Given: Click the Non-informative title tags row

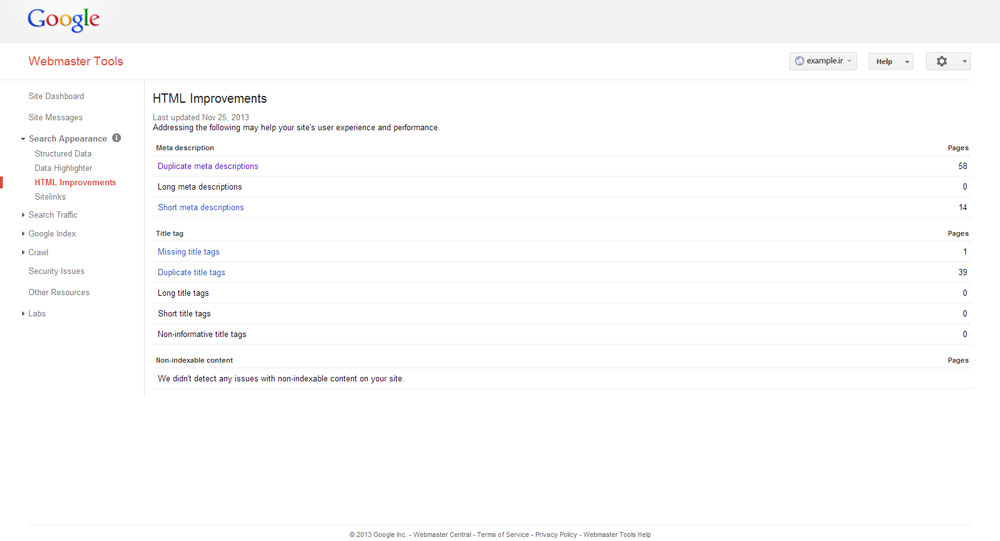Looking at the screenshot, I should click(x=562, y=334).
